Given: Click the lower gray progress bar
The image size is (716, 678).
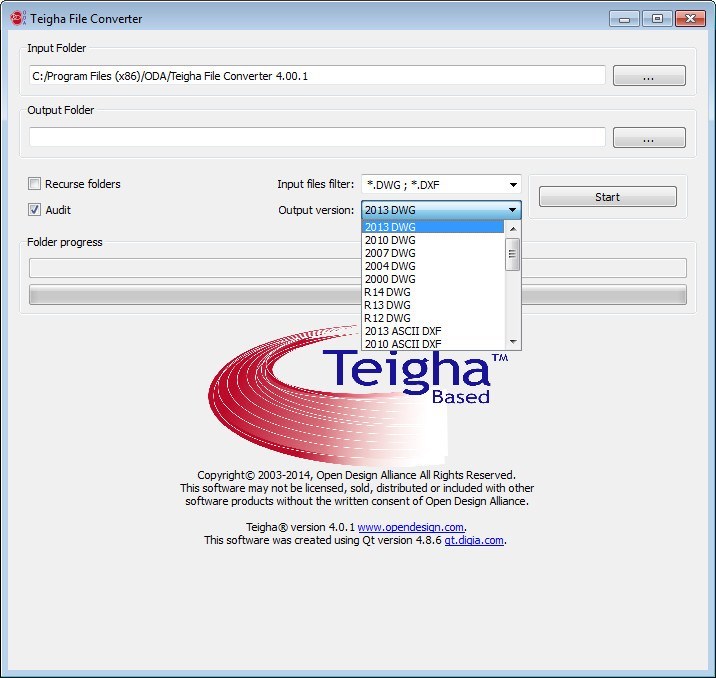Looking at the screenshot, I should coord(358,294).
